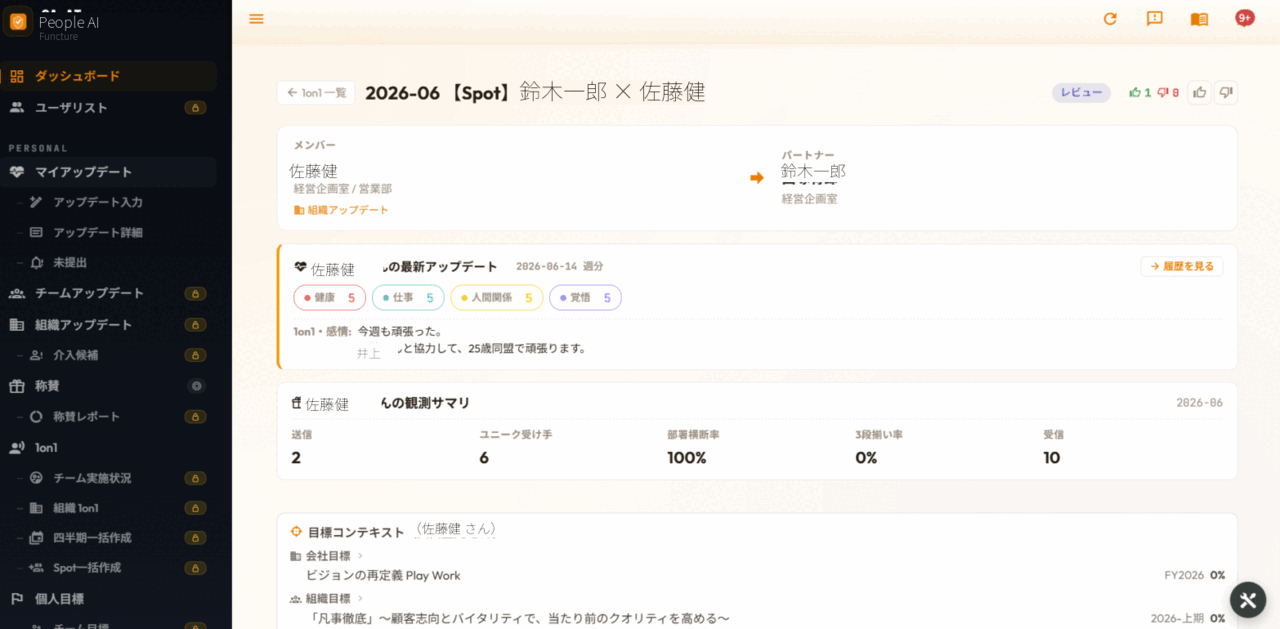Viewport: 1280px width, 629px height.
Task: Click the 受信 value 10
Action: click(1052, 458)
